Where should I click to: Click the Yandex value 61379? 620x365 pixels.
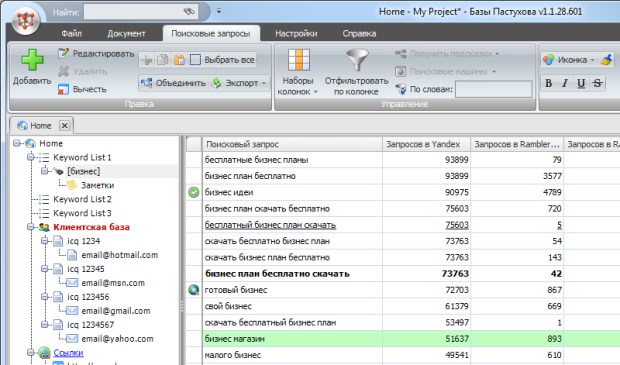457,306
